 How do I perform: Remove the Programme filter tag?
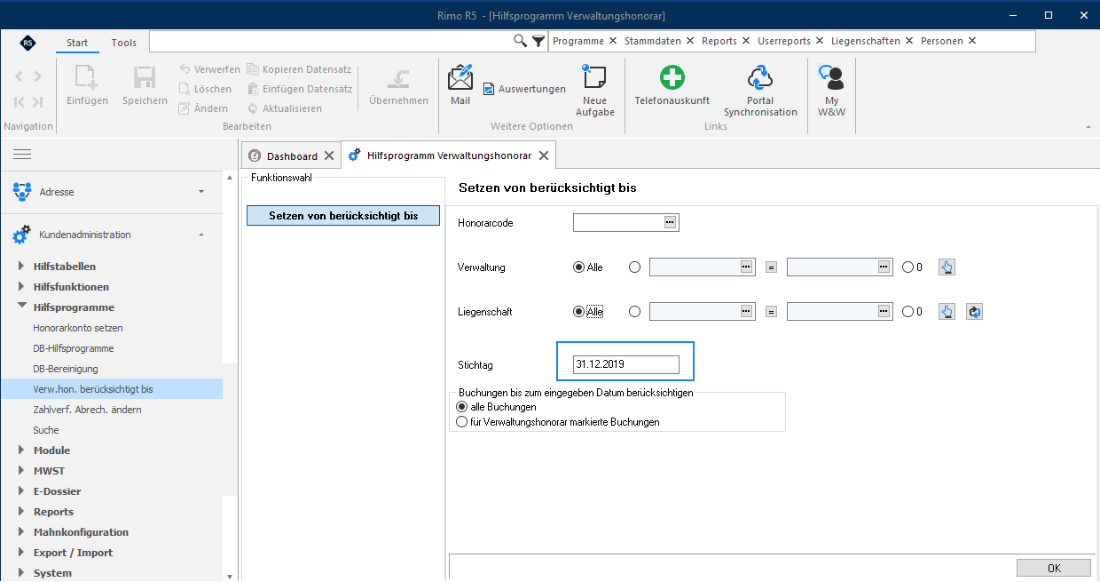tap(612, 41)
